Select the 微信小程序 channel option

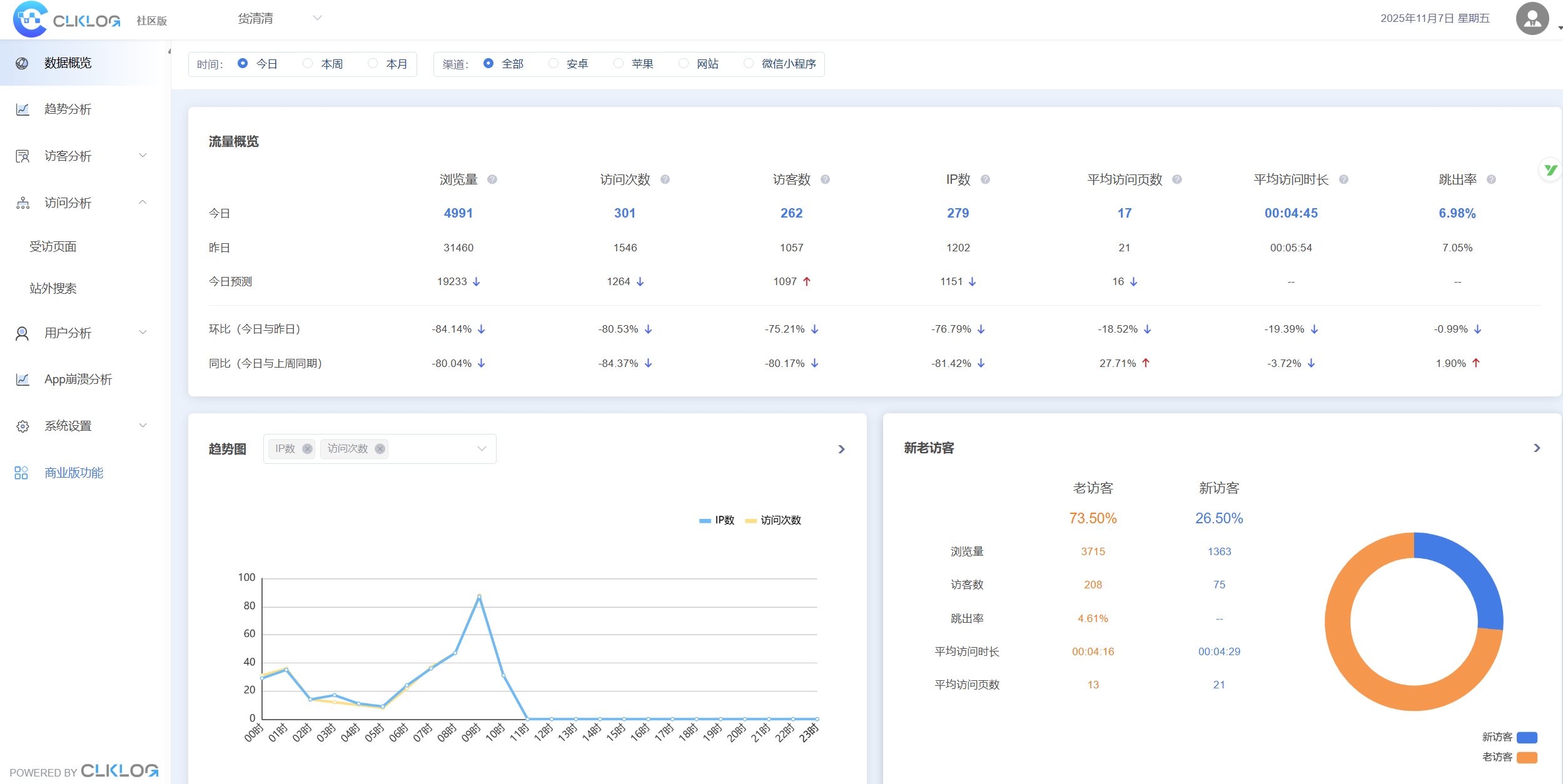749,64
